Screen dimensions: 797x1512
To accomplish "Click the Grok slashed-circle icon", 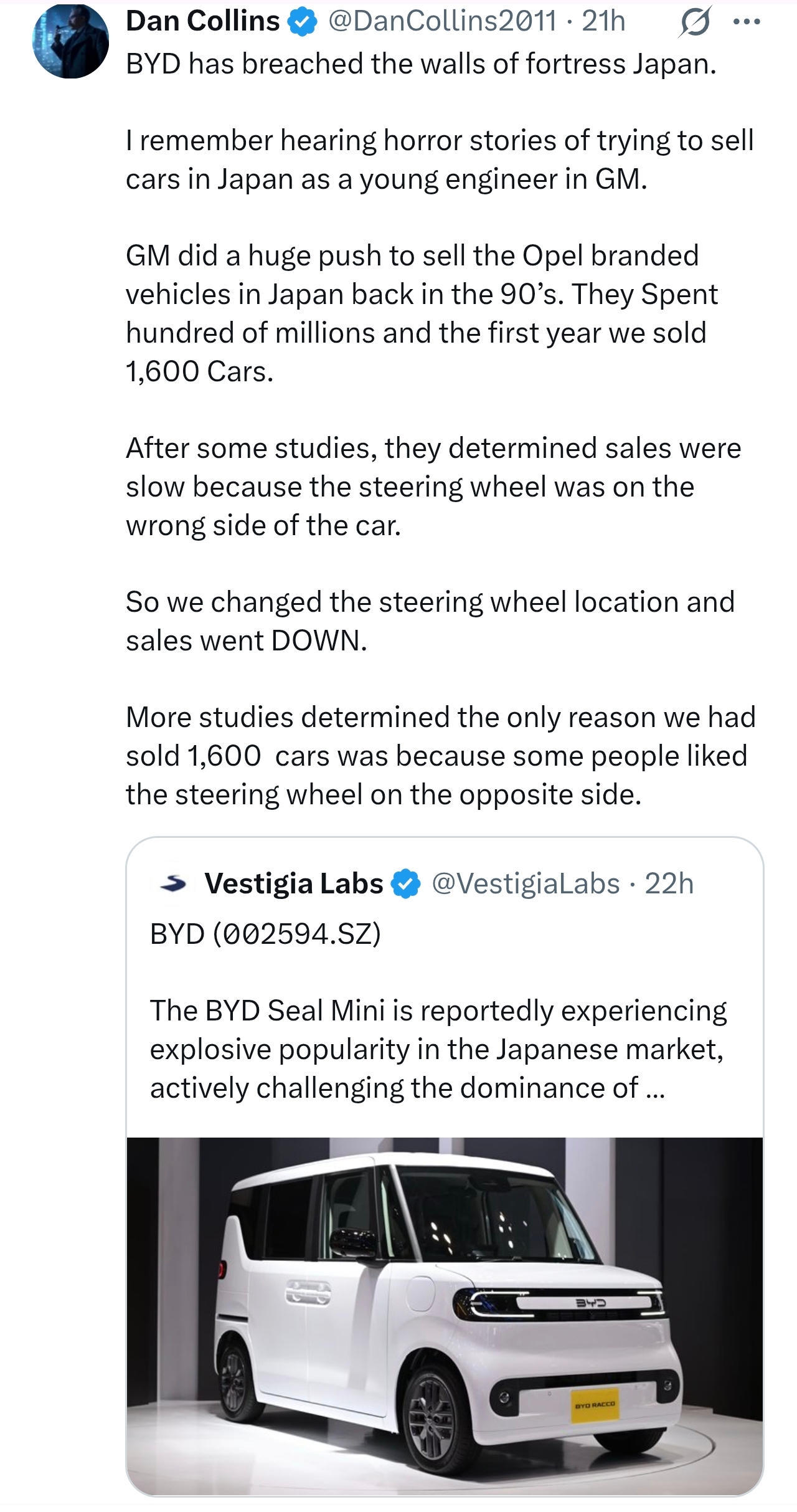I will 694,24.
